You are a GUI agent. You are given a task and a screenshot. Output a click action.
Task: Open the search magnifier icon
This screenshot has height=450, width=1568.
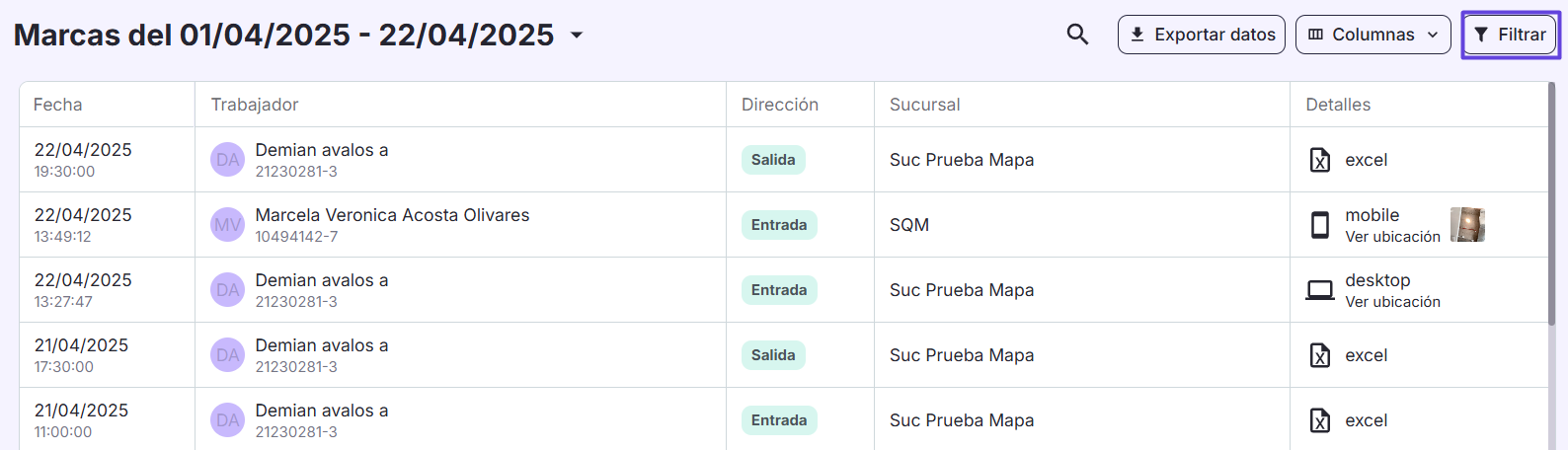pyautogui.click(x=1077, y=35)
